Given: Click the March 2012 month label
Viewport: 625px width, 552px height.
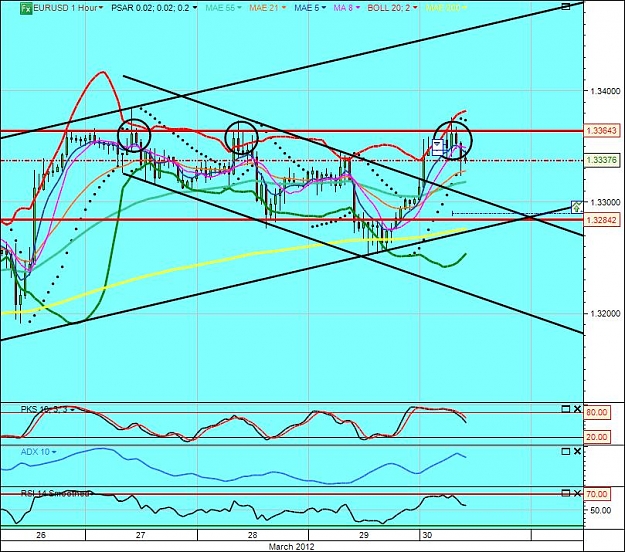Looking at the screenshot, I should 291,546.
